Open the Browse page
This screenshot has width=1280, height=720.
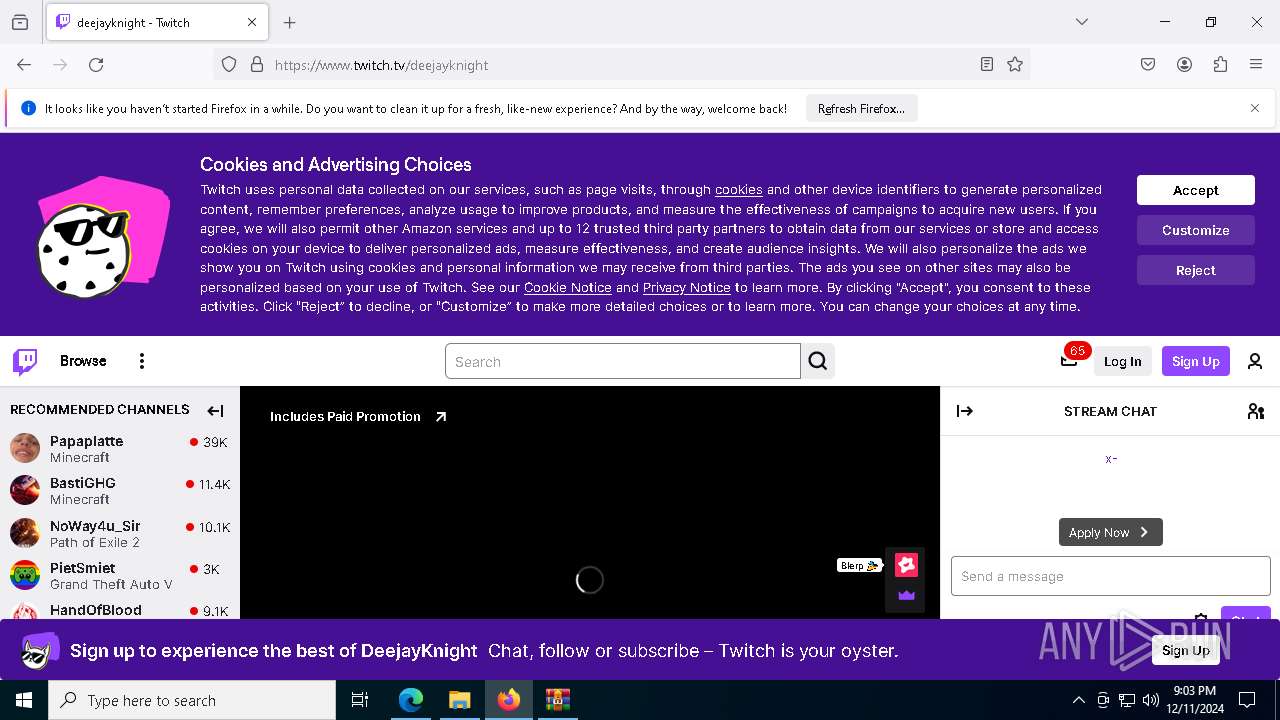83,361
